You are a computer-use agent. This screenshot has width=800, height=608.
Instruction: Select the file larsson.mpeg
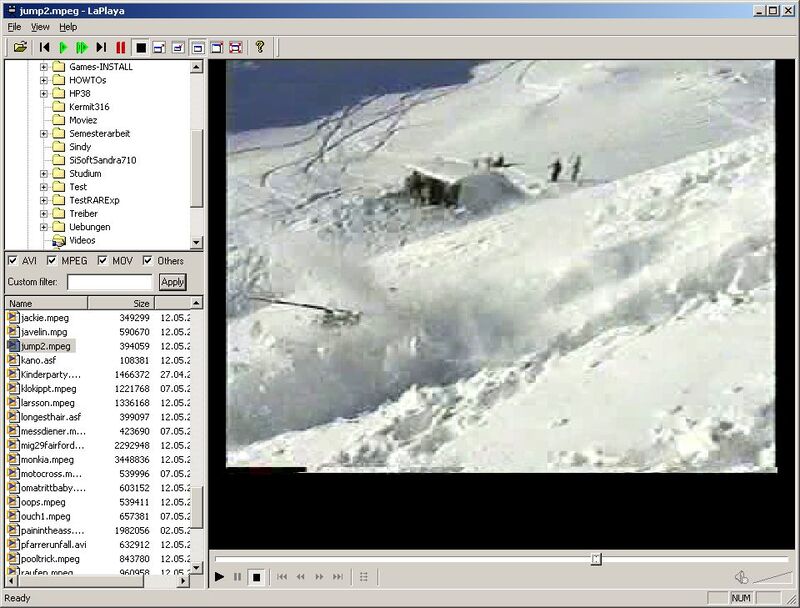click(x=47, y=403)
